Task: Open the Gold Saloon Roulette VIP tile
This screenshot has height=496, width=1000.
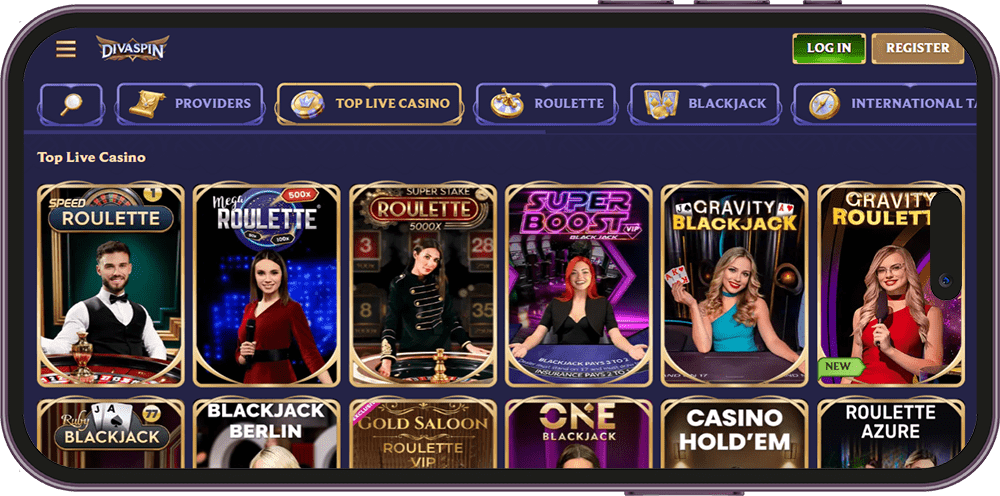Action: pyautogui.click(x=423, y=433)
